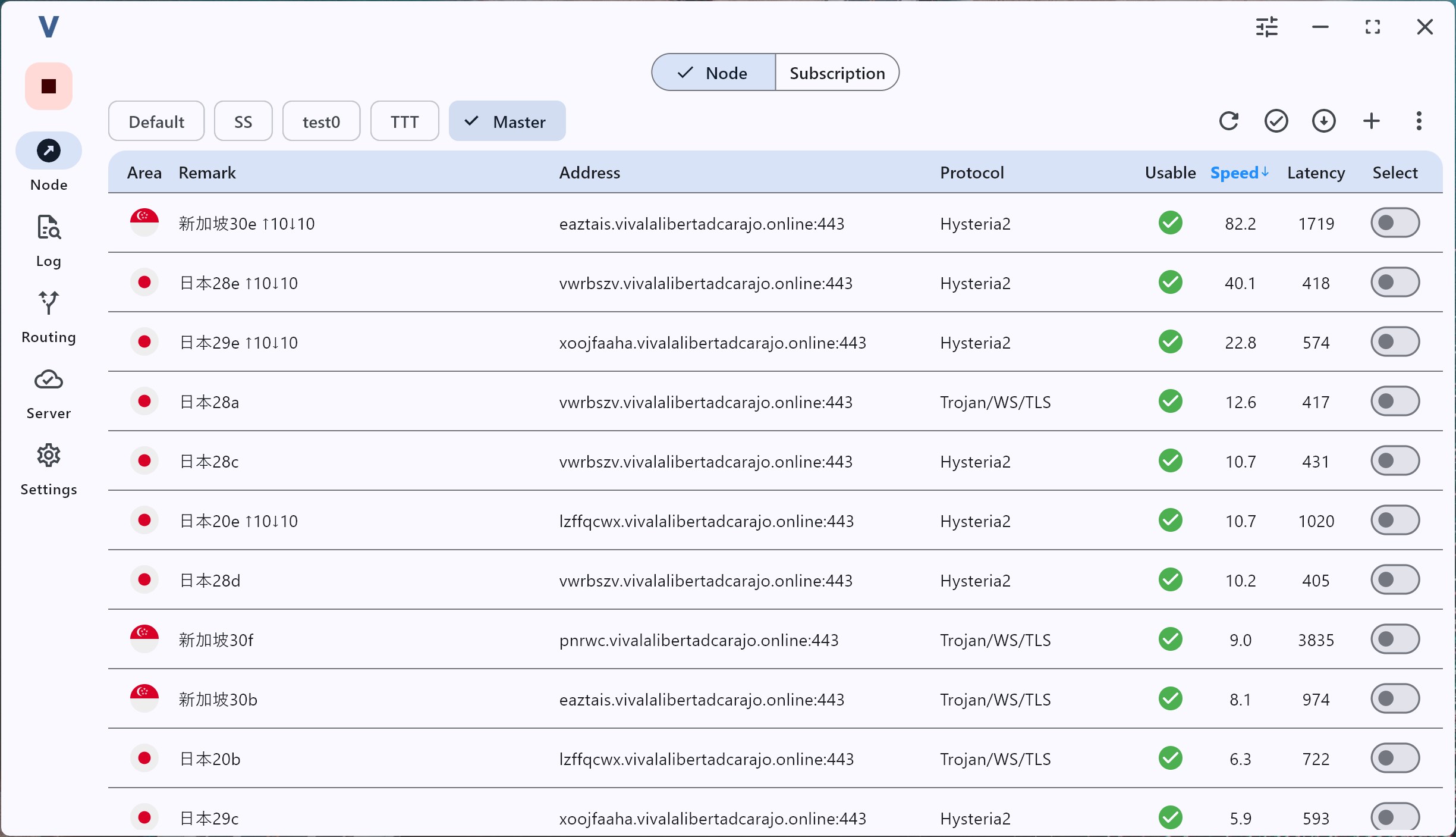1456x837 pixels.
Task: Click address pnrwc.vivalalibertadcarajo.online:443
Action: point(699,640)
